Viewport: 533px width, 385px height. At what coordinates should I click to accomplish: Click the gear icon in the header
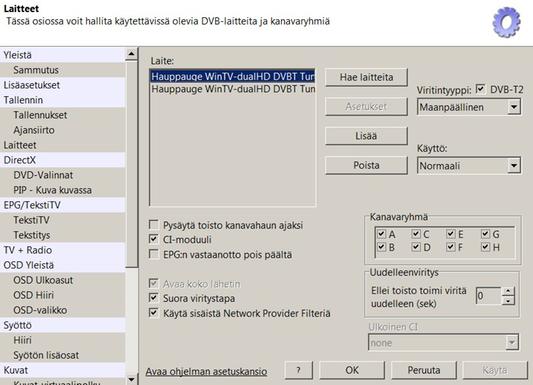(x=506, y=22)
